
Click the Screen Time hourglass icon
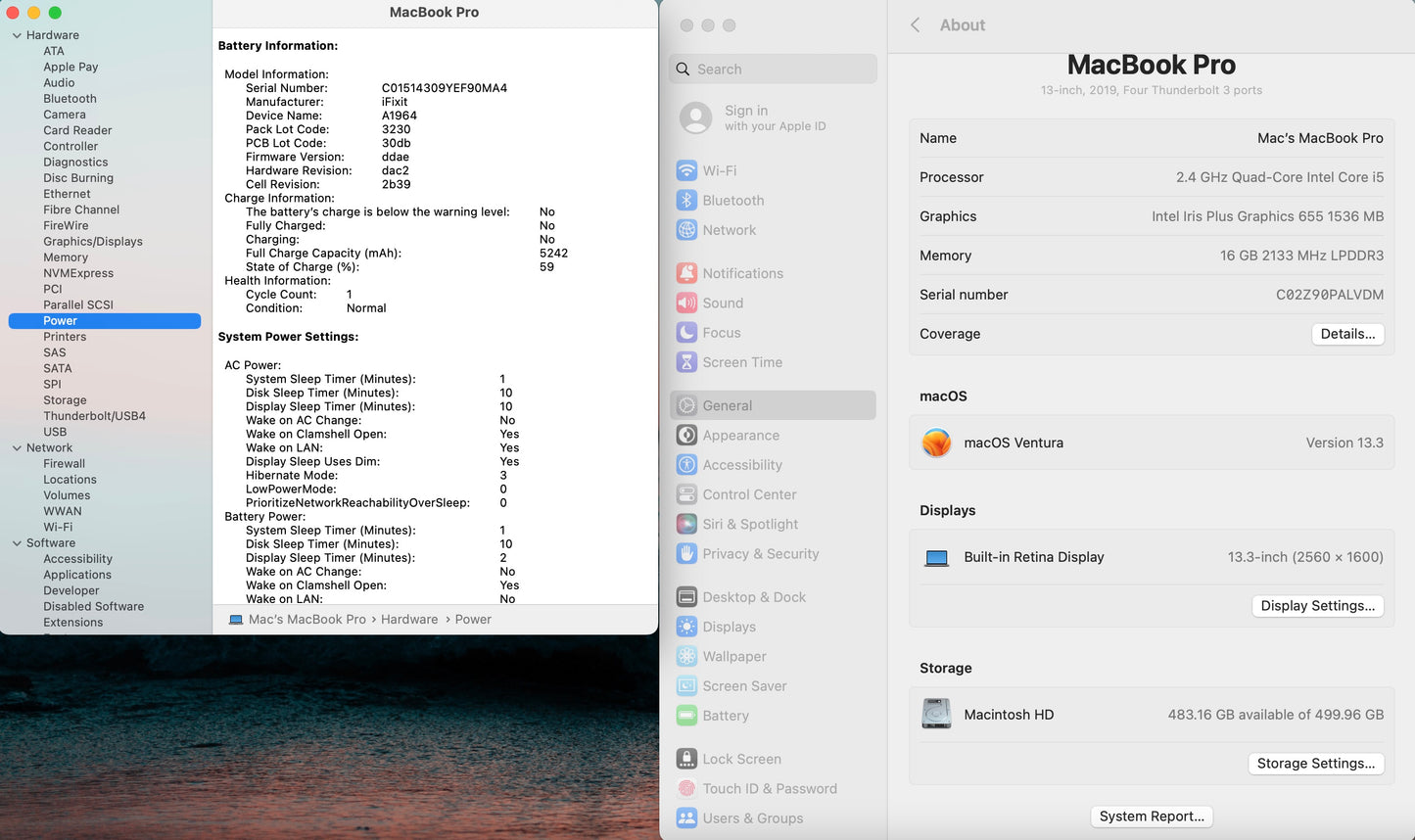click(686, 362)
